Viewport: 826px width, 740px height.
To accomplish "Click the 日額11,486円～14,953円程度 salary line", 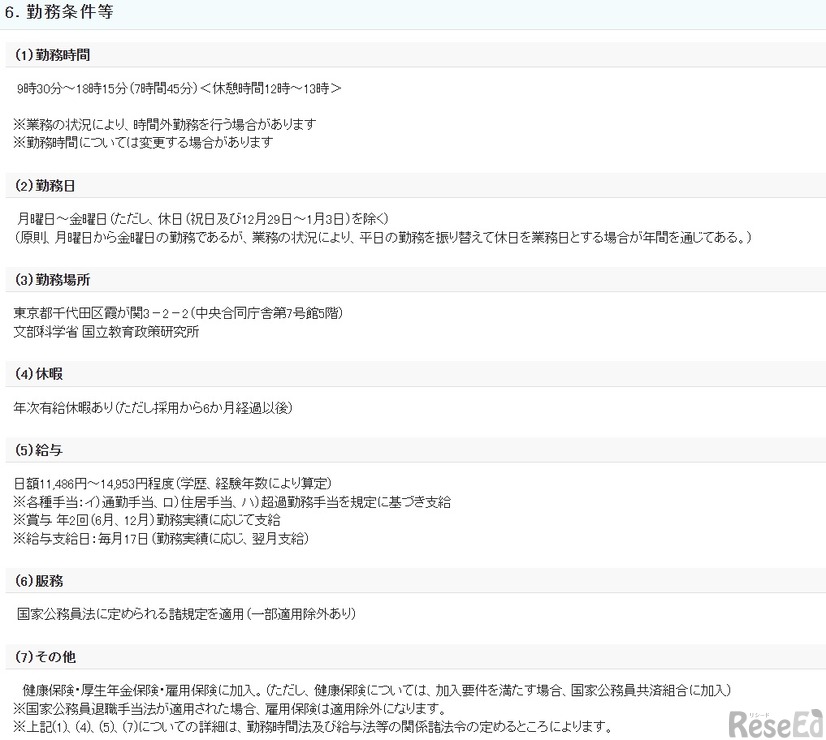I will click(173, 484).
